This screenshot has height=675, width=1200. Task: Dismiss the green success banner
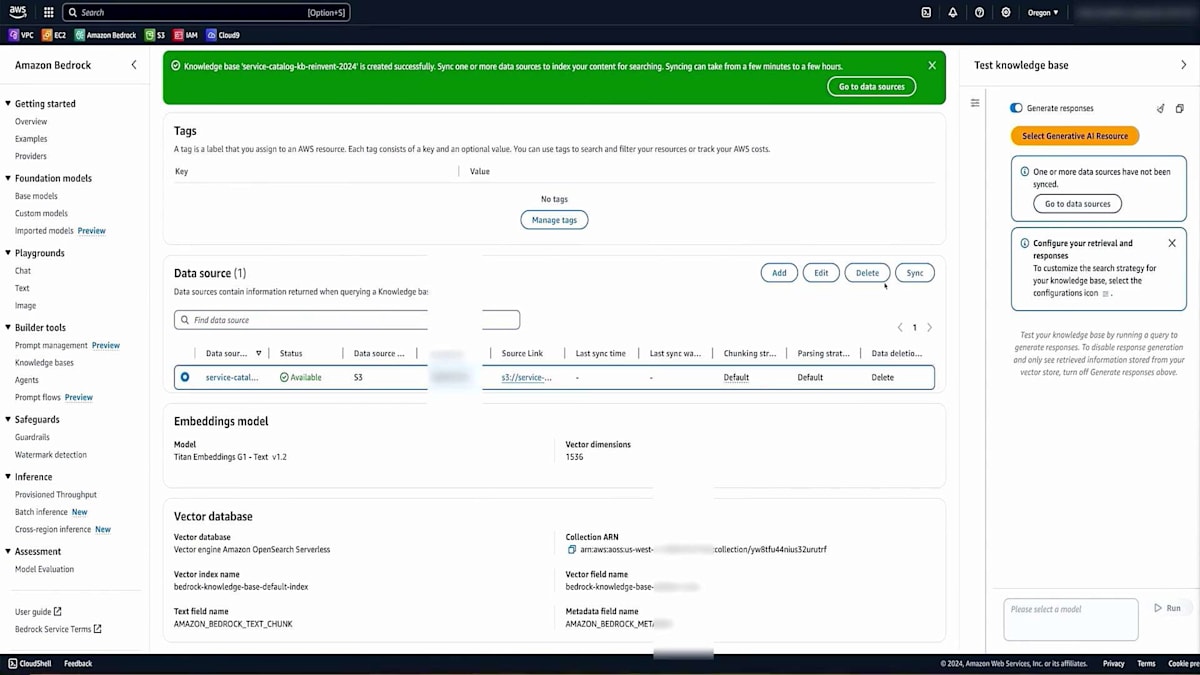[932, 65]
